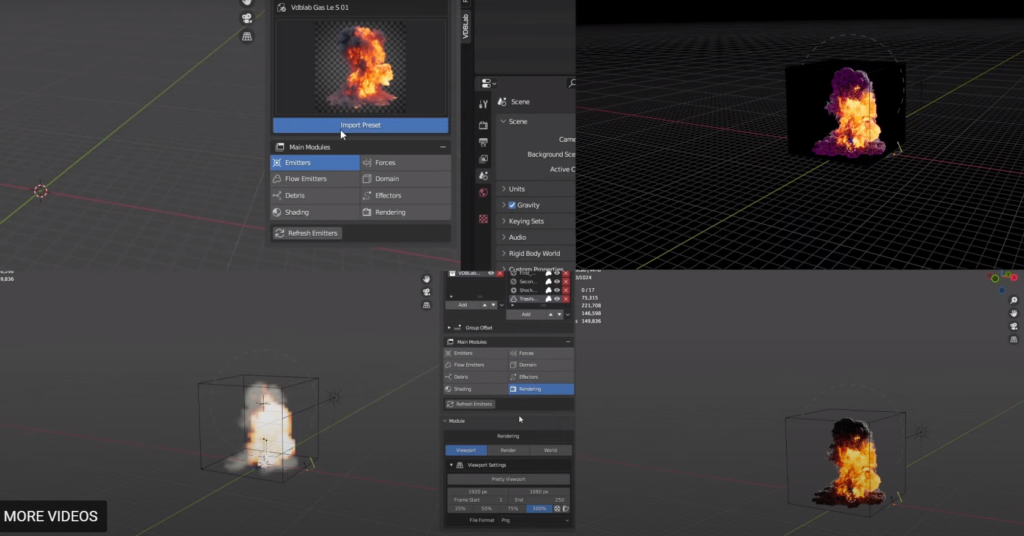The width and height of the screenshot is (1024, 536).
Task: Click camera view icon in top-left viewport
Action: [x=247, y=18]
